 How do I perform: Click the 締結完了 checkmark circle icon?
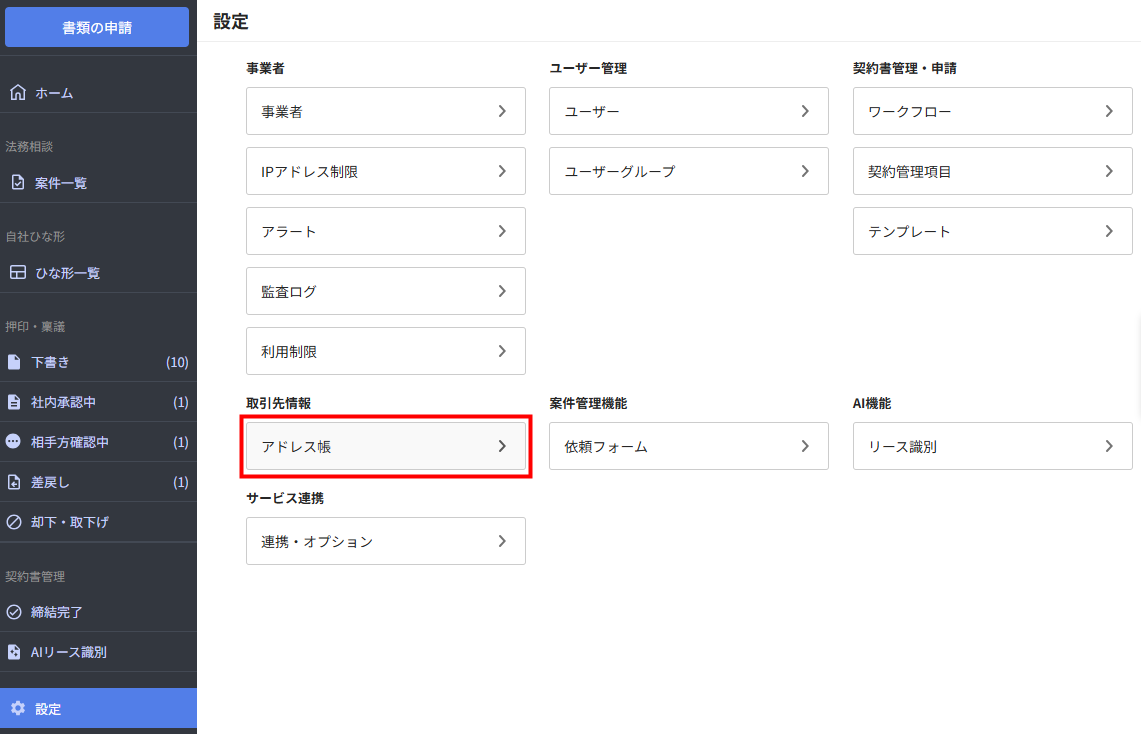pyautogui.click(x=14, y=612)
